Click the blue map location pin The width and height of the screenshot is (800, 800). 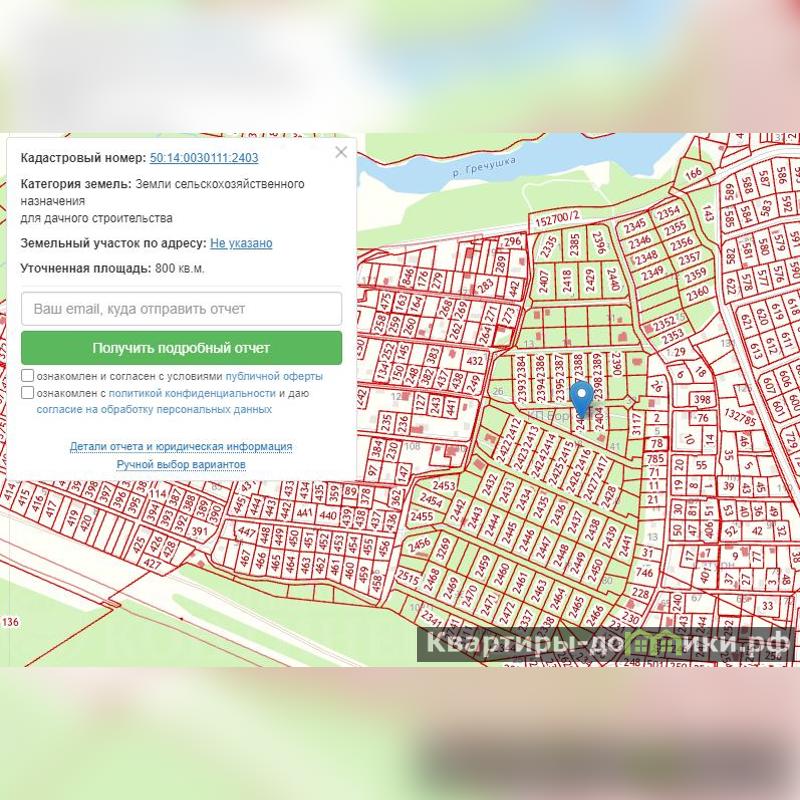coord(581,397)
